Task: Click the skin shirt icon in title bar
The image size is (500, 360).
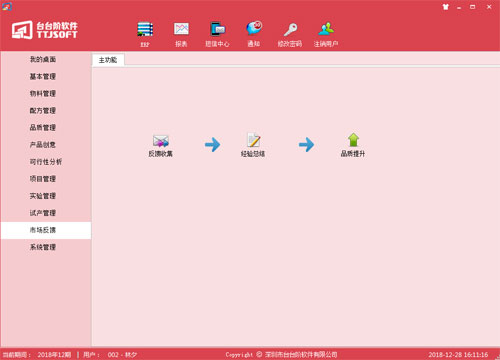Action: click(446, 7)
